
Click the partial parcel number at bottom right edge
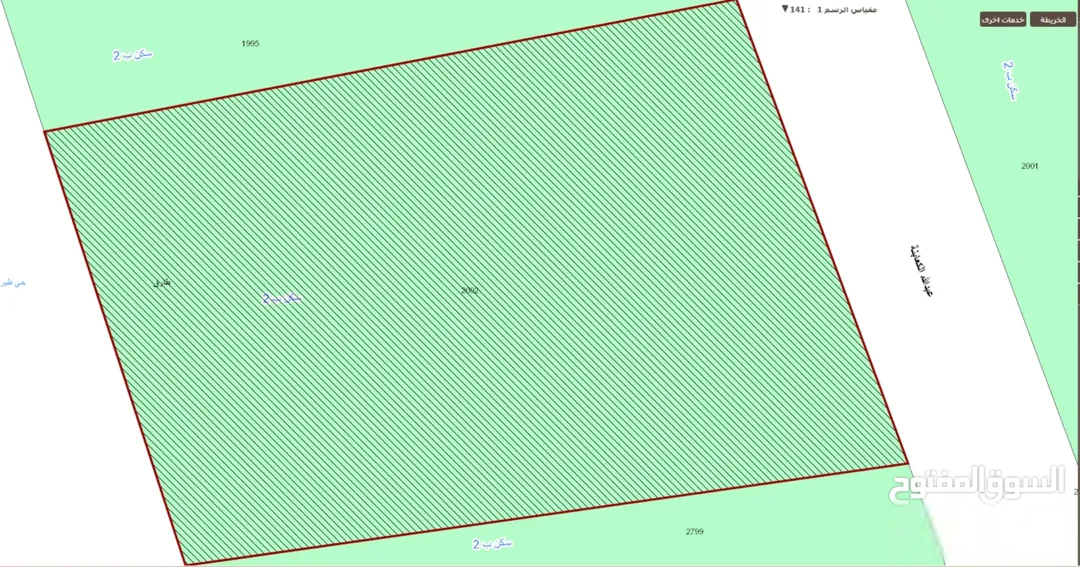point(1076,492)
